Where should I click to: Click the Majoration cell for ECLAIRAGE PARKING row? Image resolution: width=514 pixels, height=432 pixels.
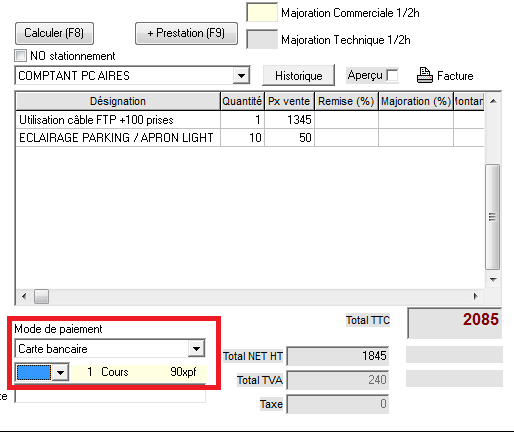click(x=416, y=138)
